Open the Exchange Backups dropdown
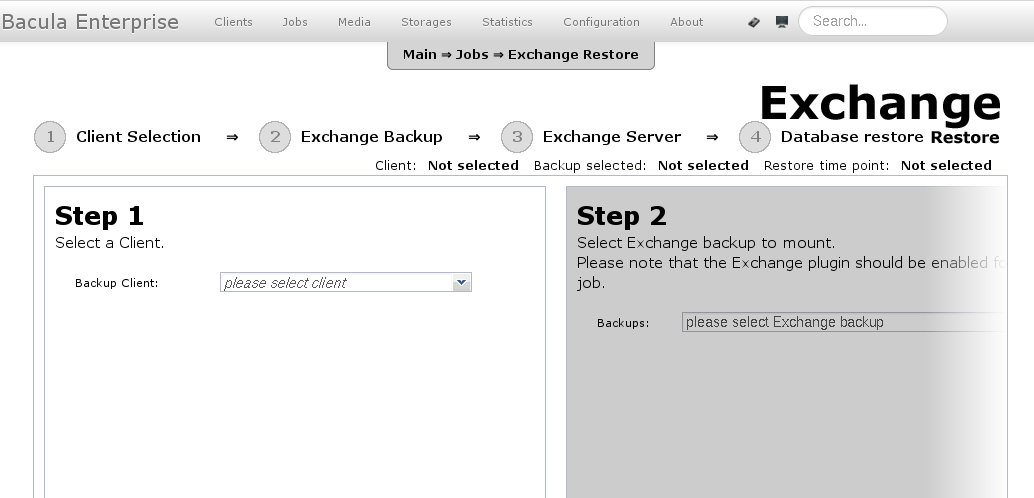 pos(844,322)
